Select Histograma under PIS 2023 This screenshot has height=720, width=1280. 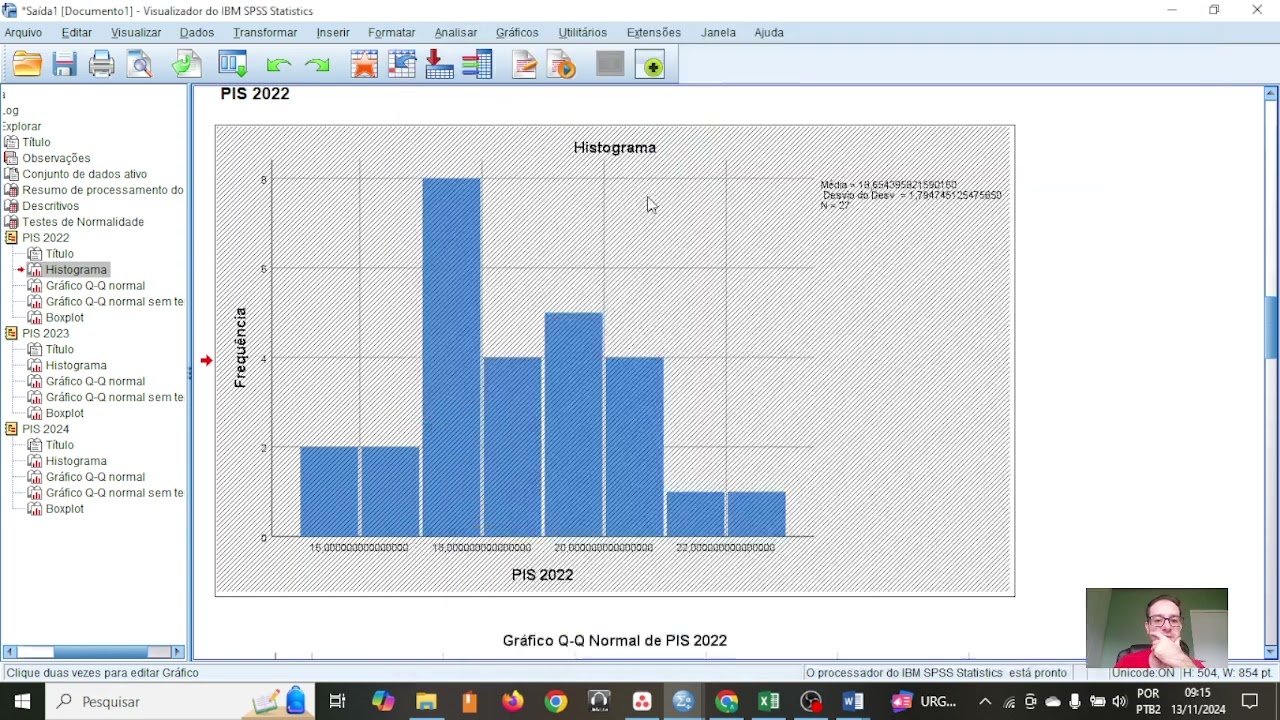coord(76,366)
